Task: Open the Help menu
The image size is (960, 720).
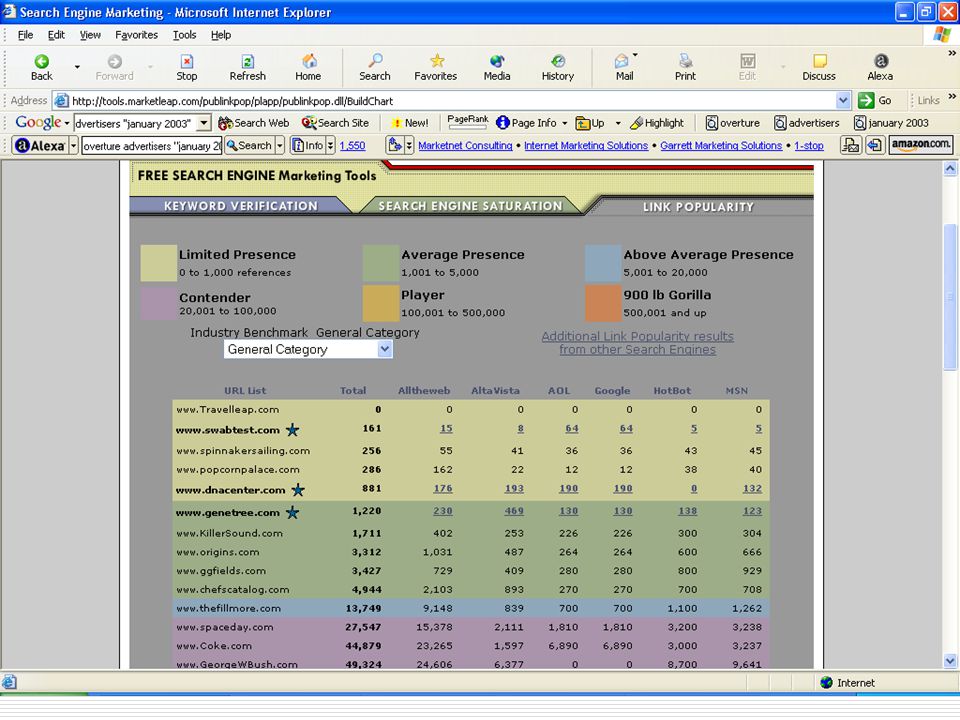Action: [221, 35]
